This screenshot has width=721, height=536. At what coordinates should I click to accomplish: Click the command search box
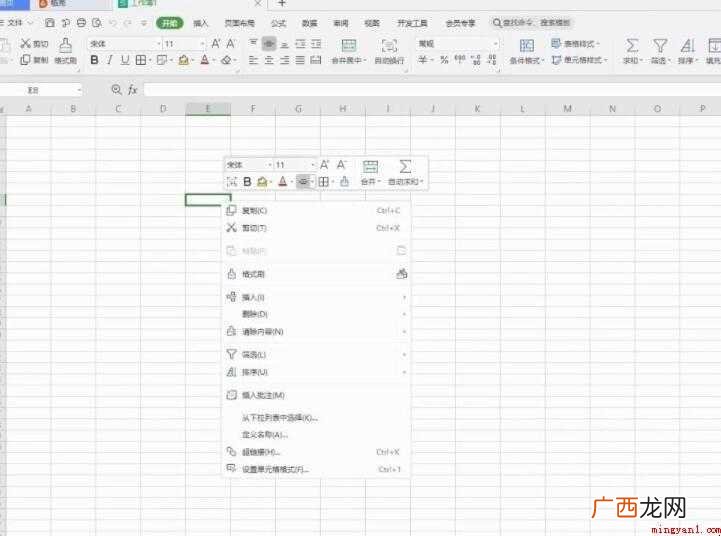[532, 23]
